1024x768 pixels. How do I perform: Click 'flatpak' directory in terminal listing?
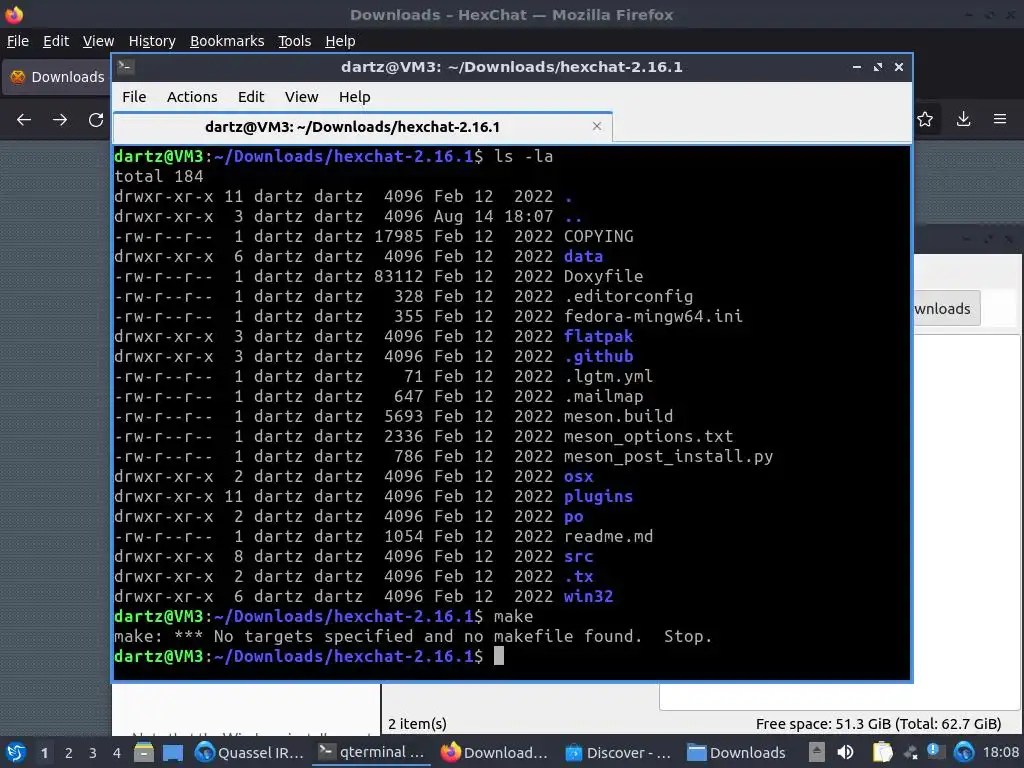(598, 336)
